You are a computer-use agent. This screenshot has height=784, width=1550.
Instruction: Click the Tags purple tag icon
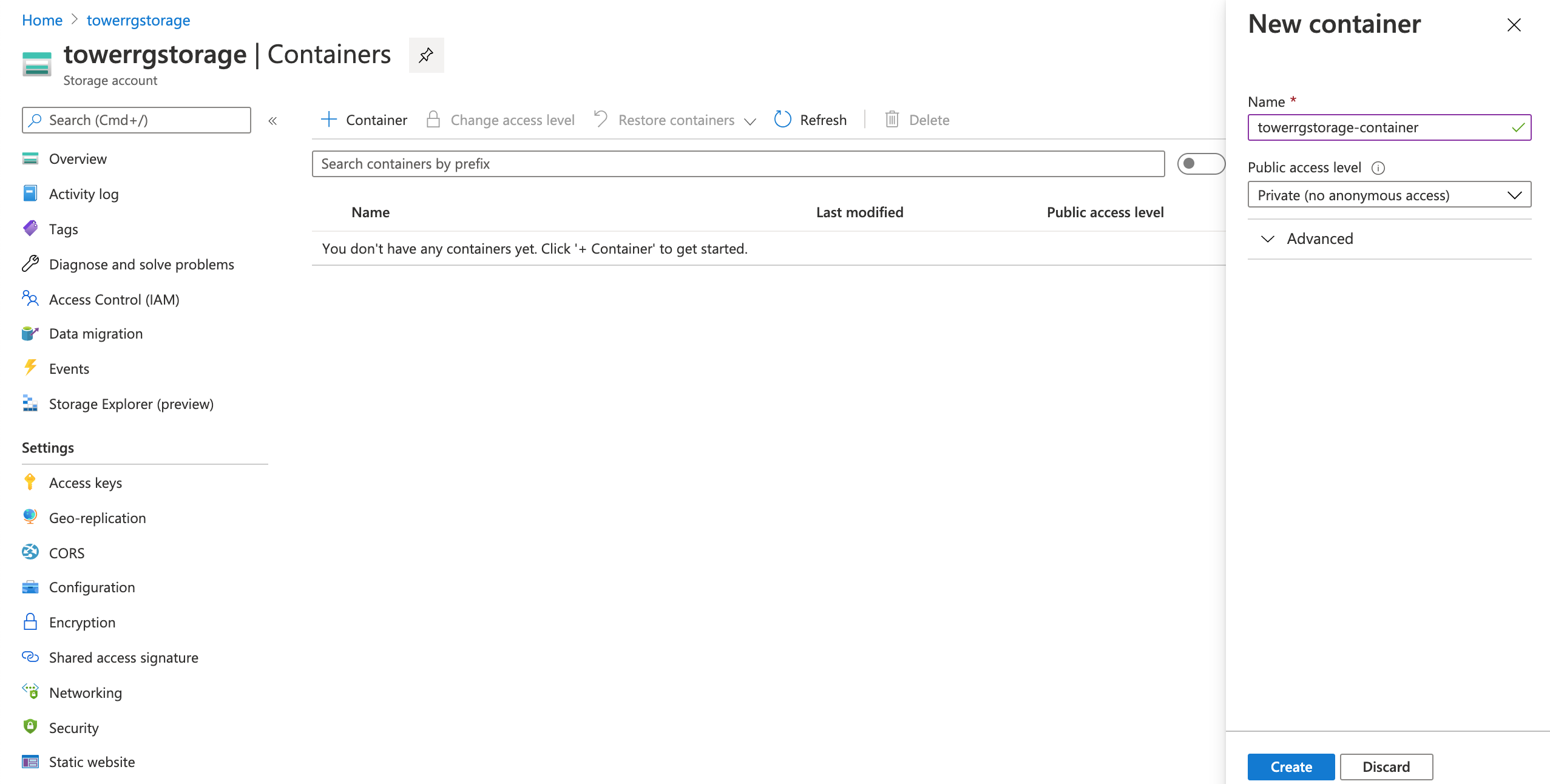click(30, 229)
